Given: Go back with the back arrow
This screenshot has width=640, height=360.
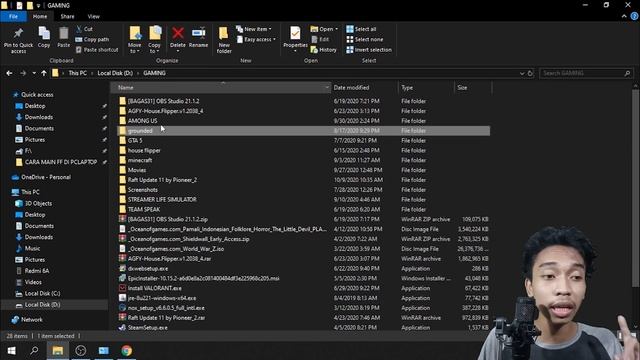Looking at the screenshot, I should [9, 73].
